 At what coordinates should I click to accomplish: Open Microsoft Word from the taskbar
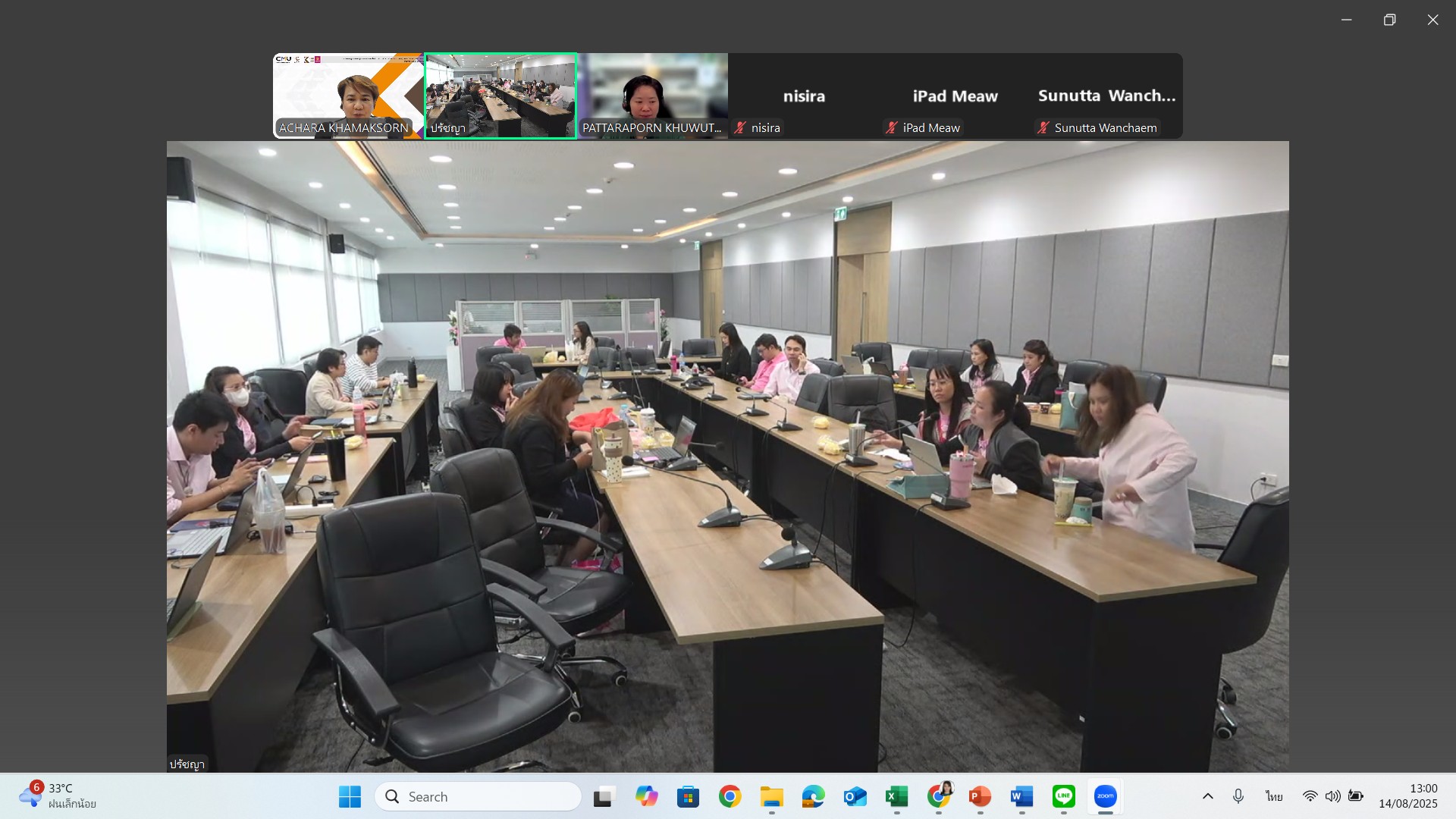[1021, 796]
